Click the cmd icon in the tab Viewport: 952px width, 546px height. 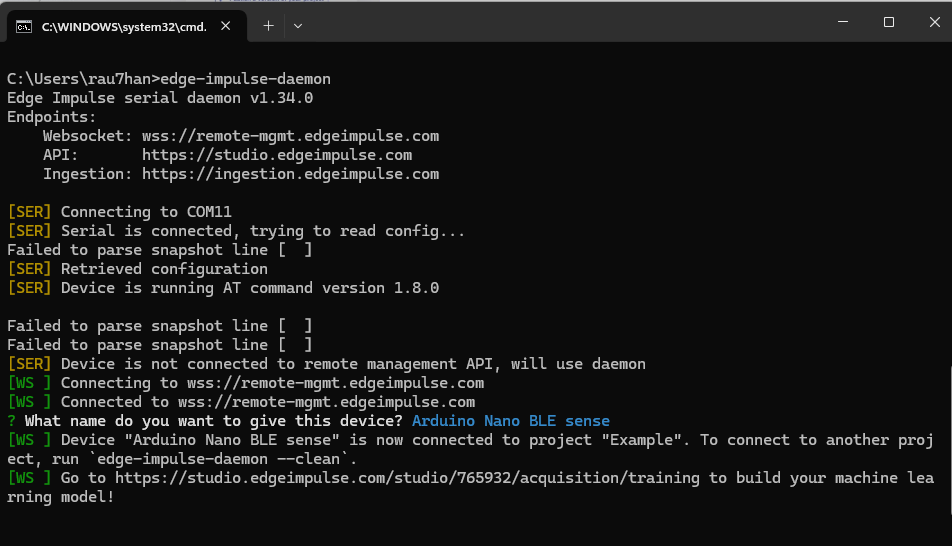(24, 26)
